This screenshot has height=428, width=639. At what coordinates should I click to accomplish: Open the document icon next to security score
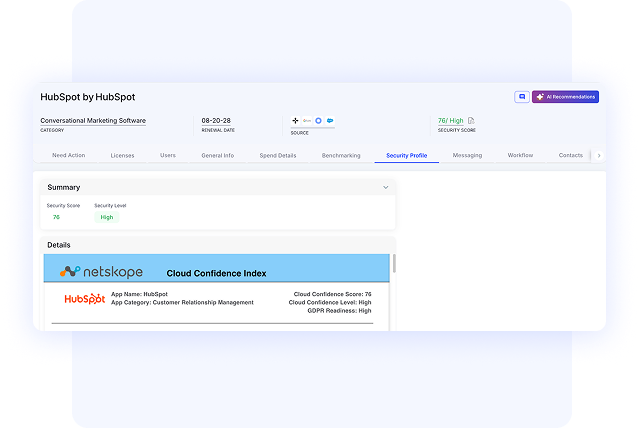pos(471,121)
